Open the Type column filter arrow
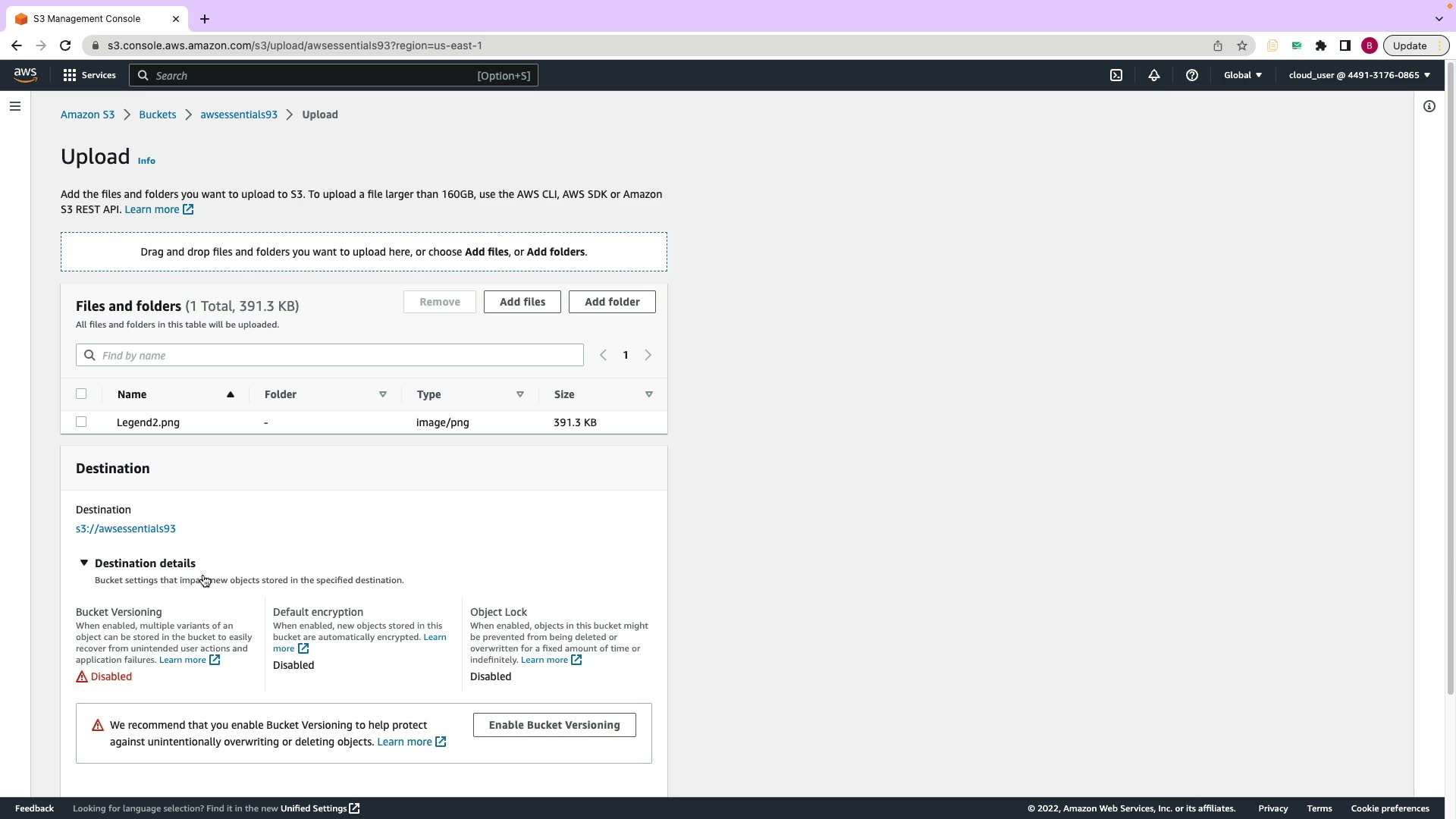The height and width of the screenshot is (819, 1456). [520, 394]
